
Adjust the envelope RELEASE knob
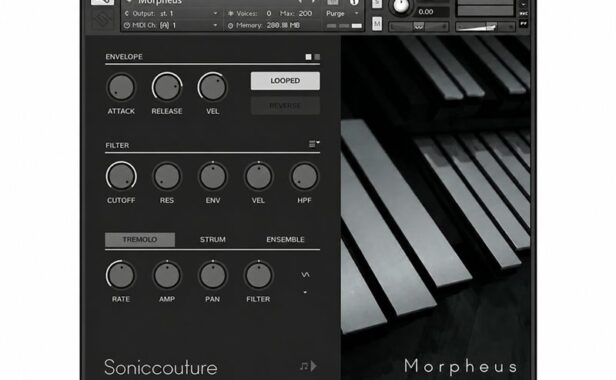pyautogui.click(x=167, y=87)
